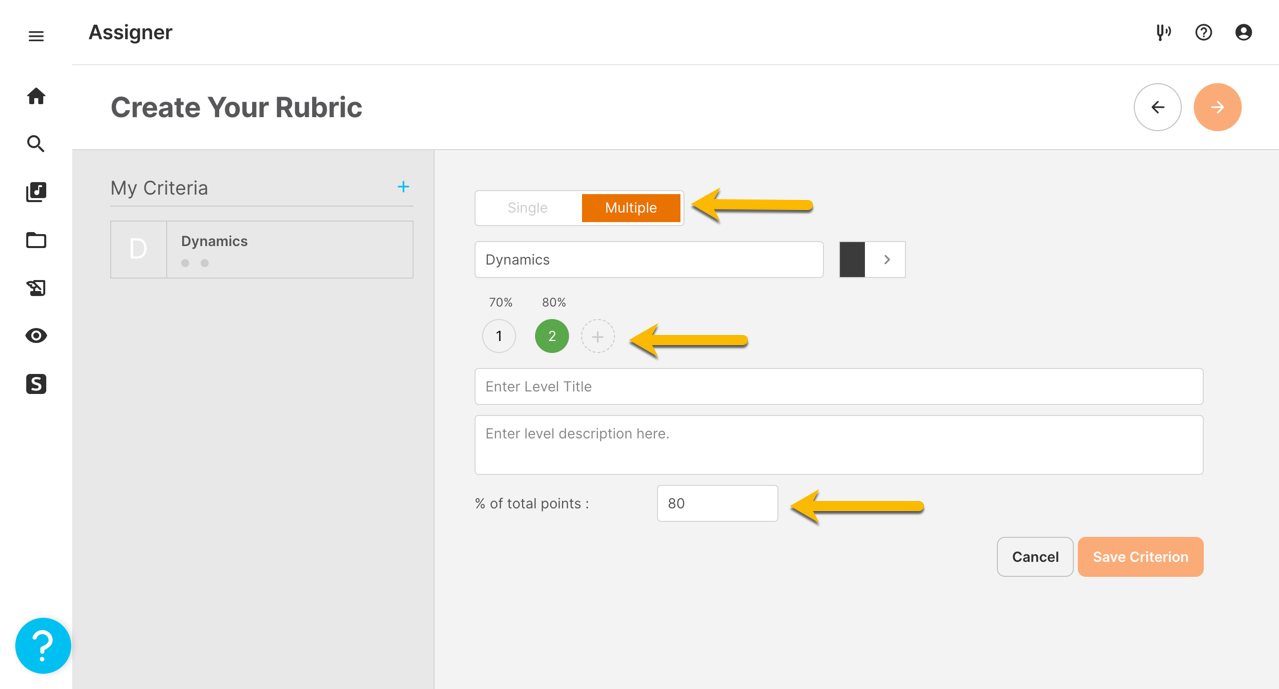Click the Create Your Rubric heading
The image size is (1279, 689).
(236, 107)
